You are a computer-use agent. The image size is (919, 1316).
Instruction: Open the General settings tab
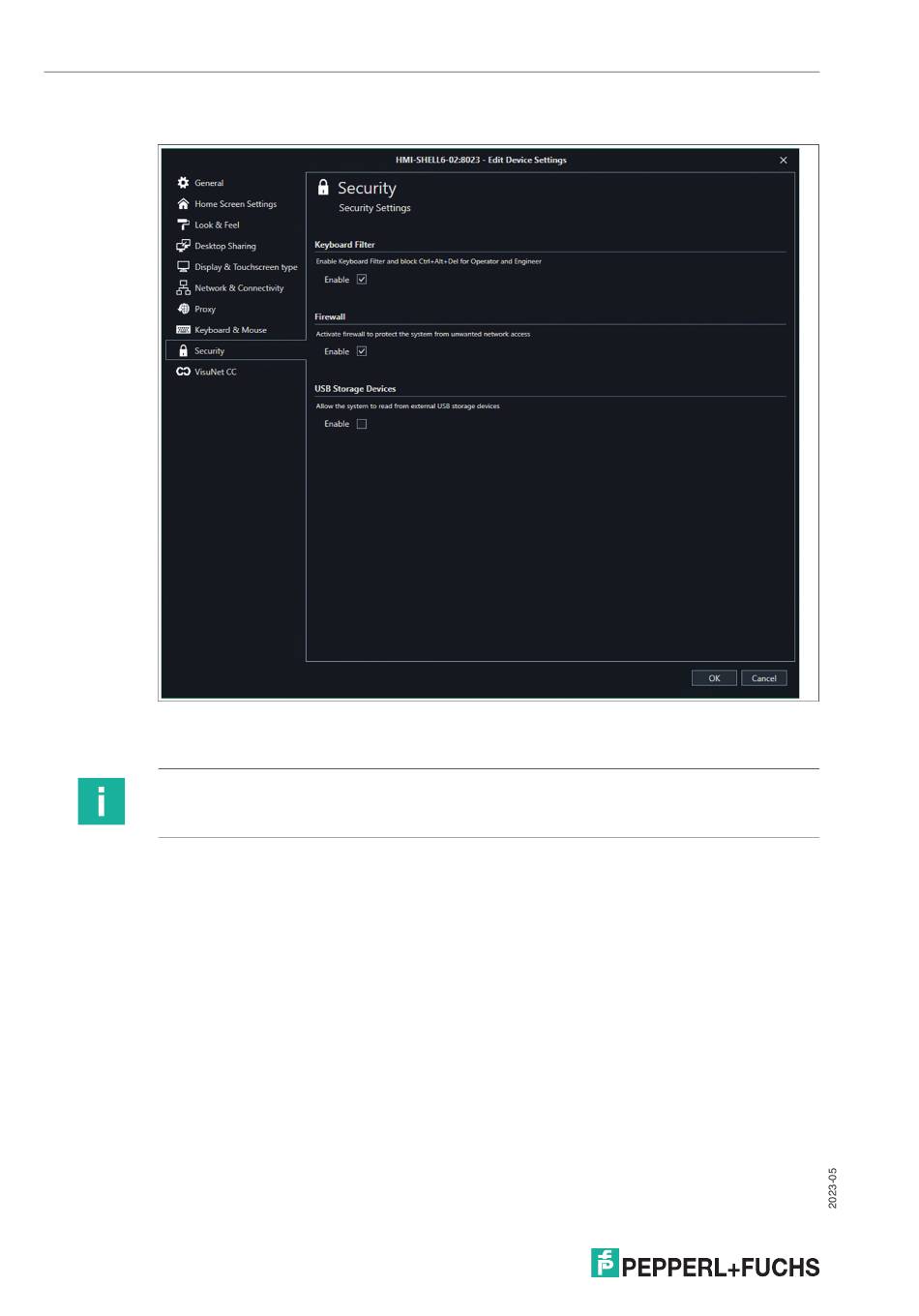coord(209,183)
